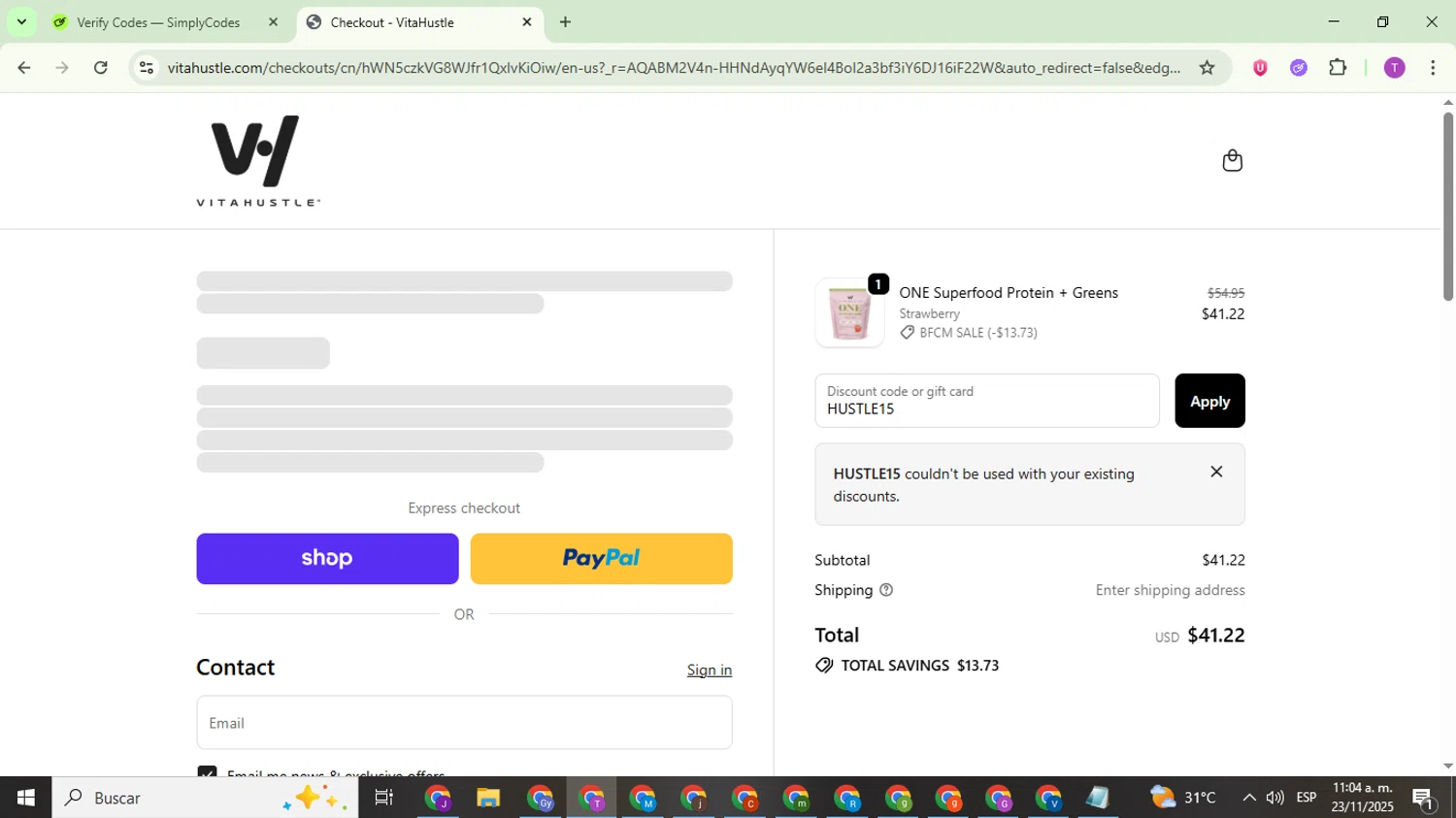Click the address bar URL
This screenshot has width=1456, height=818.
674,68
